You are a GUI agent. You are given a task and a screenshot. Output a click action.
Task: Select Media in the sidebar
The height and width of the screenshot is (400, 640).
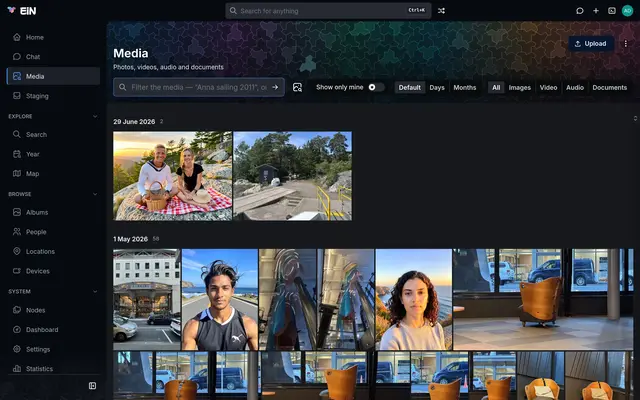53,76
